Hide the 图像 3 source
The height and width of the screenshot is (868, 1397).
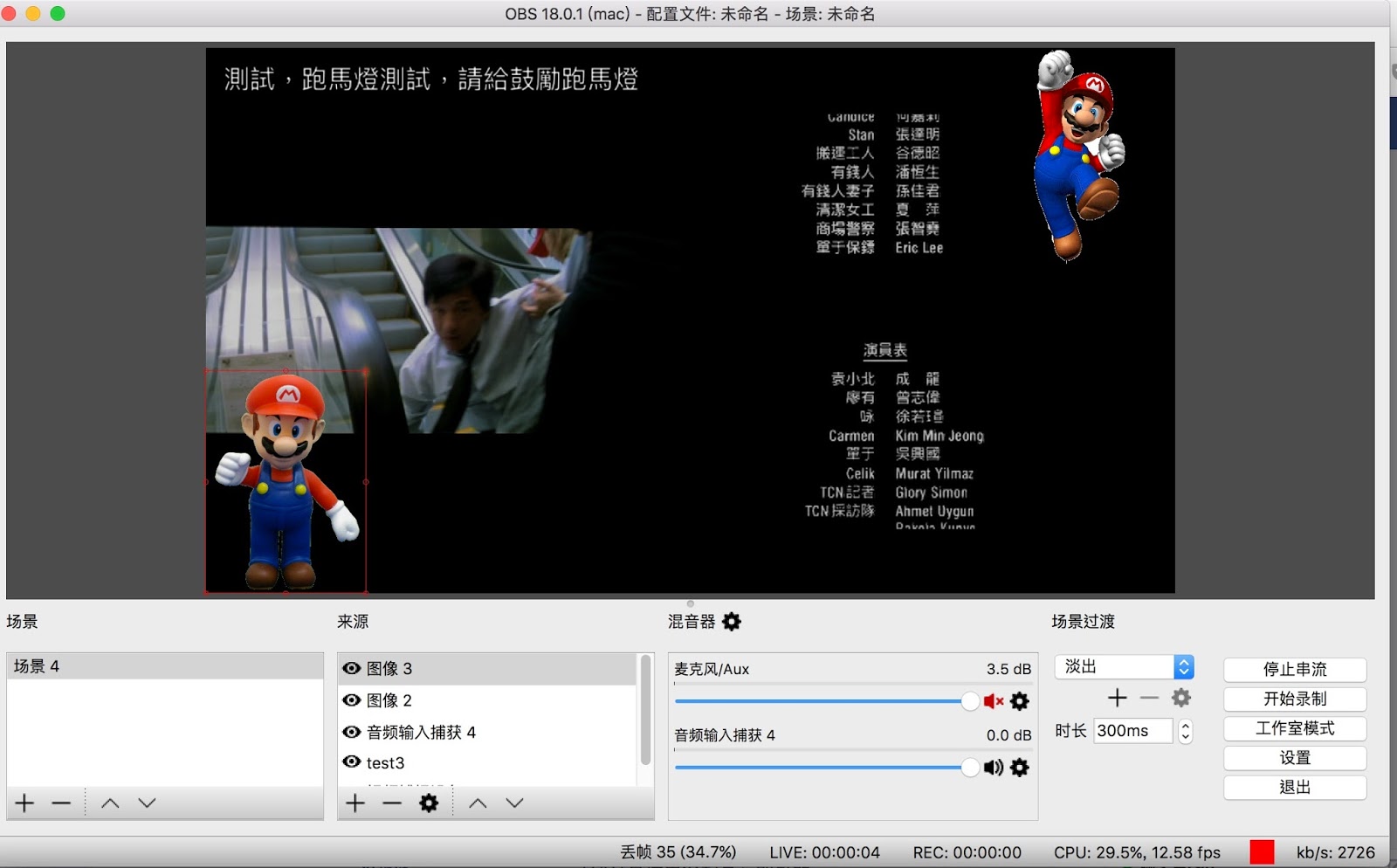(352, 668)
